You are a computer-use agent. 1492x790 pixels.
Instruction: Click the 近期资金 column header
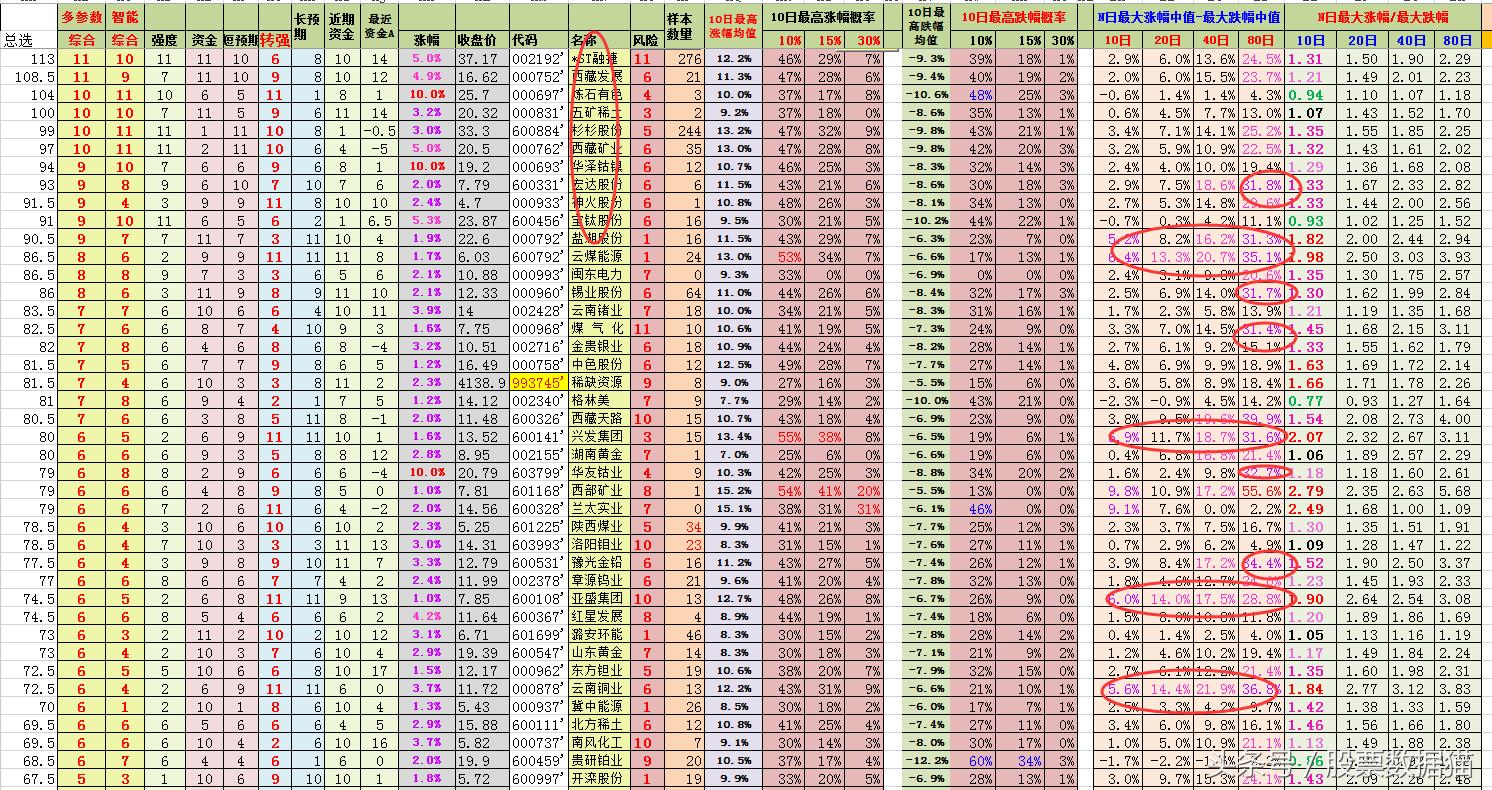[x=341, y=26]
